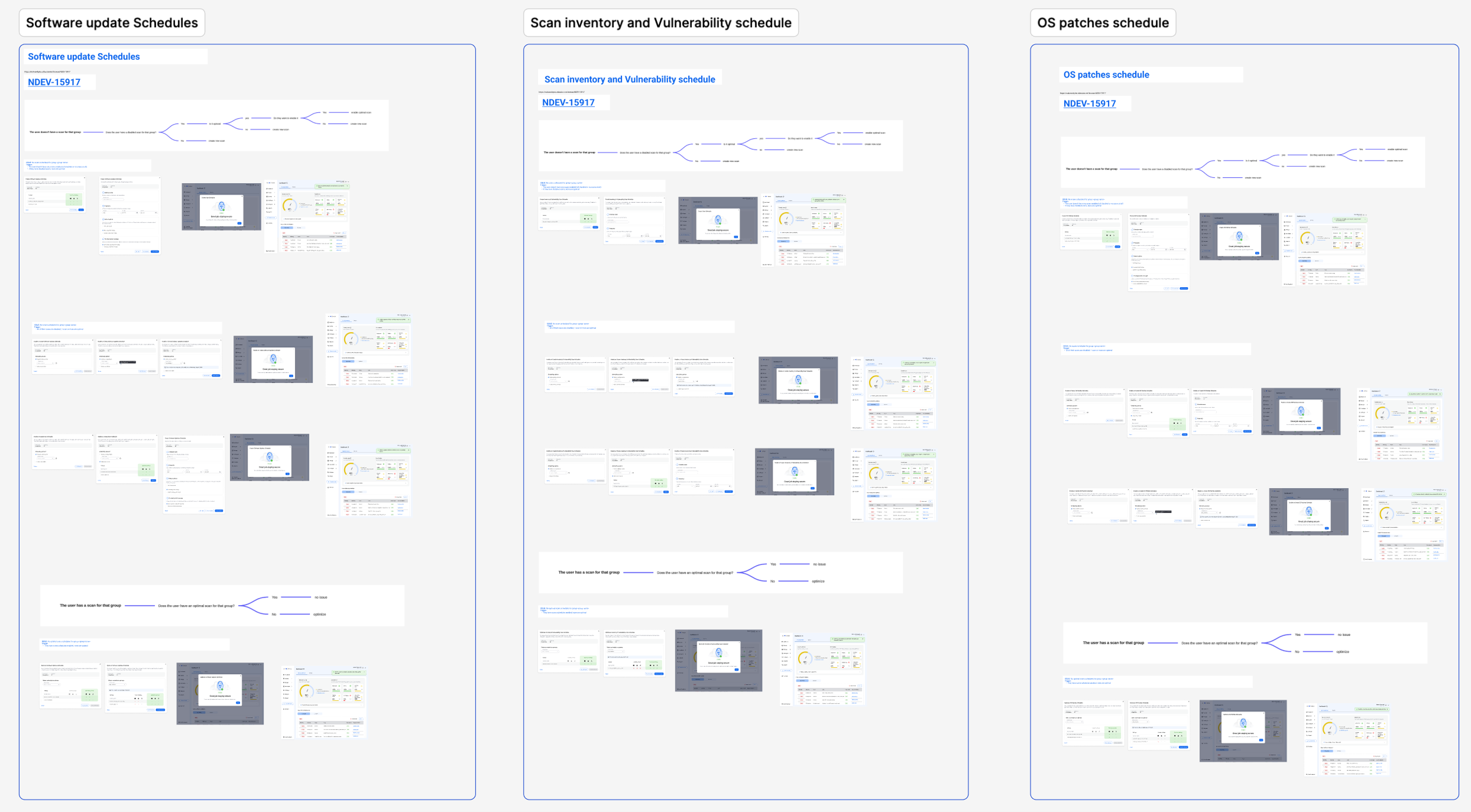Viewport: 1471px width, 812px height.
Task: Select 'Does the user have an optimal scan' text in Scan inventory section
Action: (695, 573)
